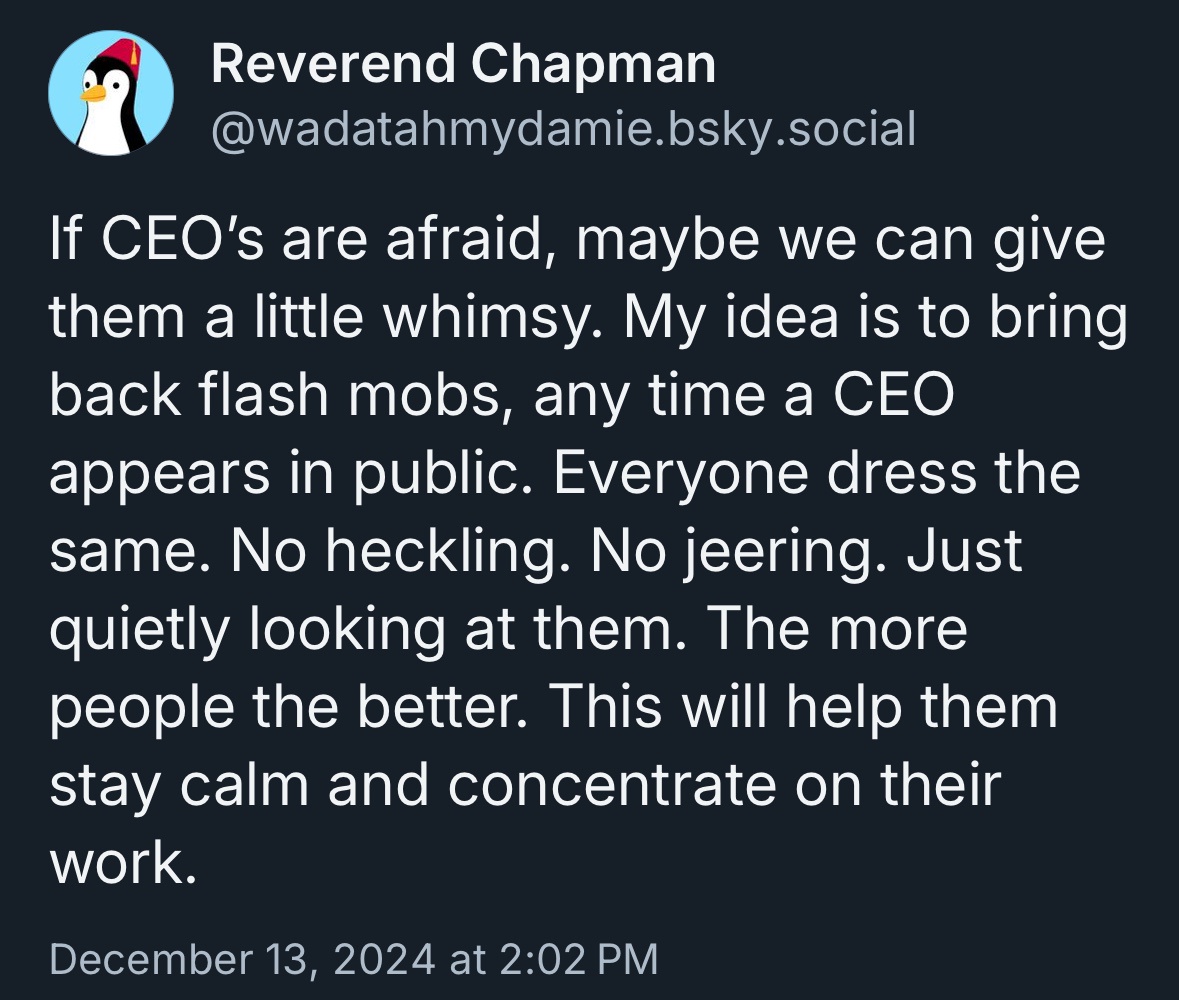
Task: Click the penguin's orange beak
Action: [93, 93]
